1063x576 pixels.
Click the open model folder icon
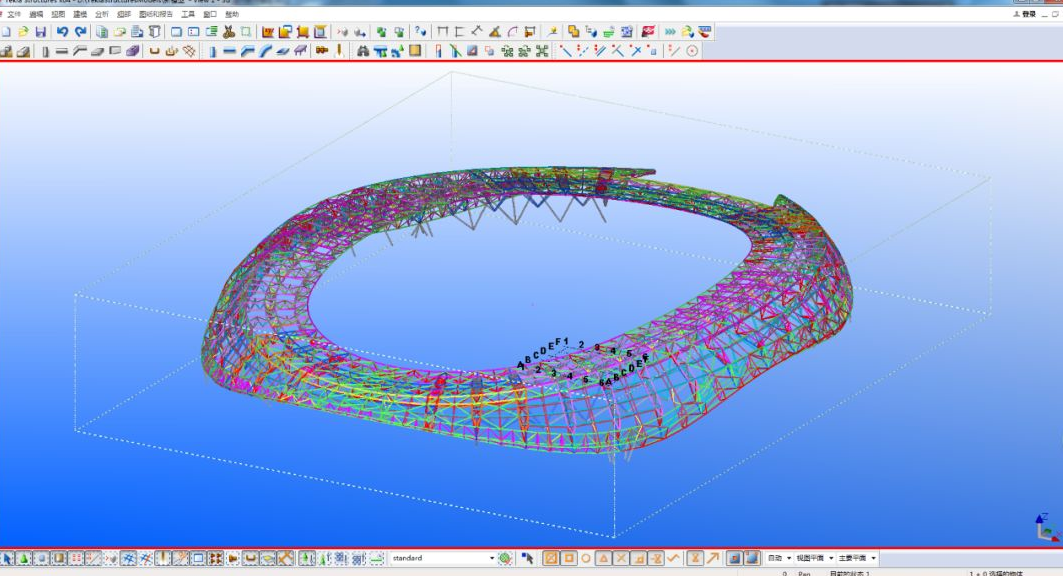coord(24,32)
